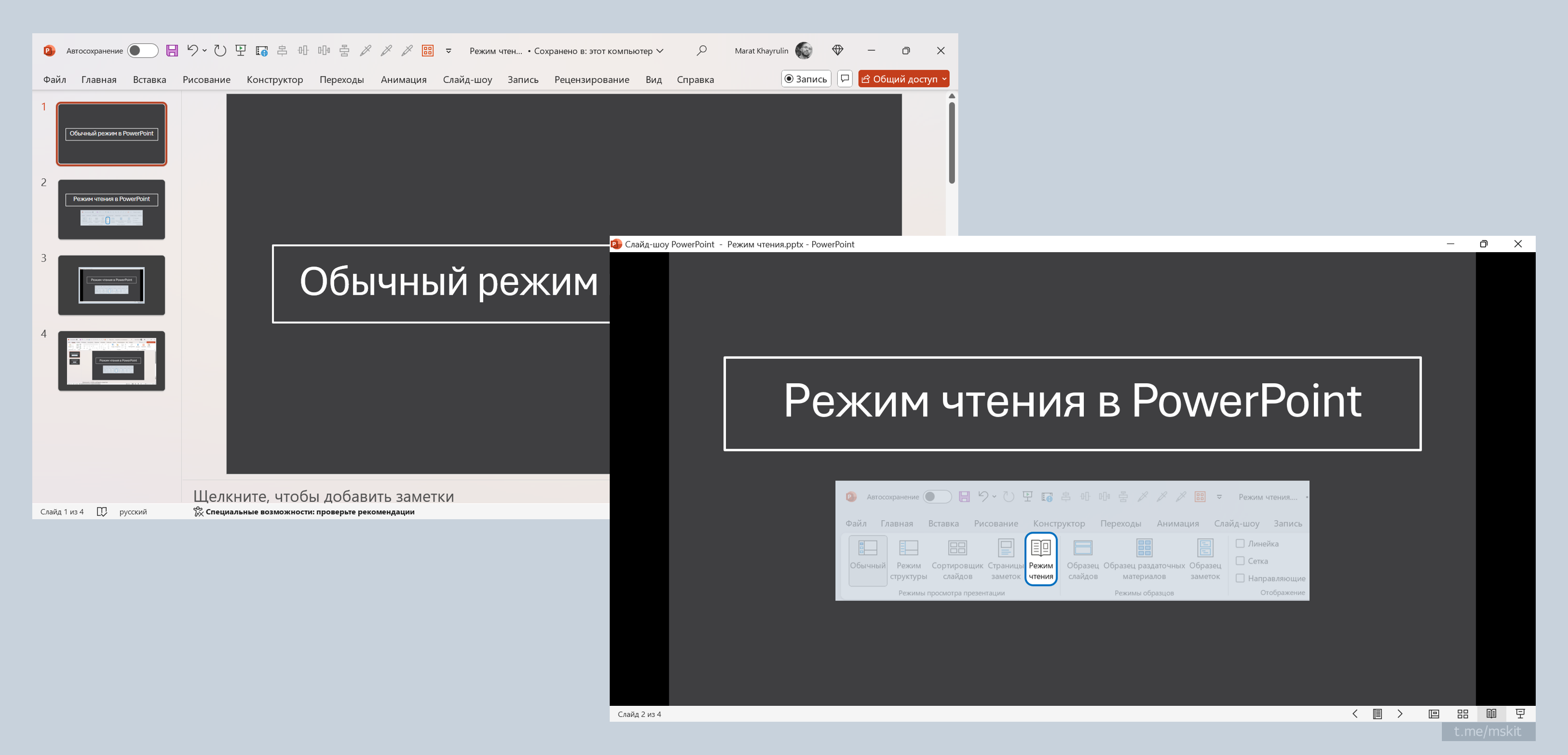Click the diamond icon in the title bar
Viewport: 1568px width, 755px height.
[838, 51]
